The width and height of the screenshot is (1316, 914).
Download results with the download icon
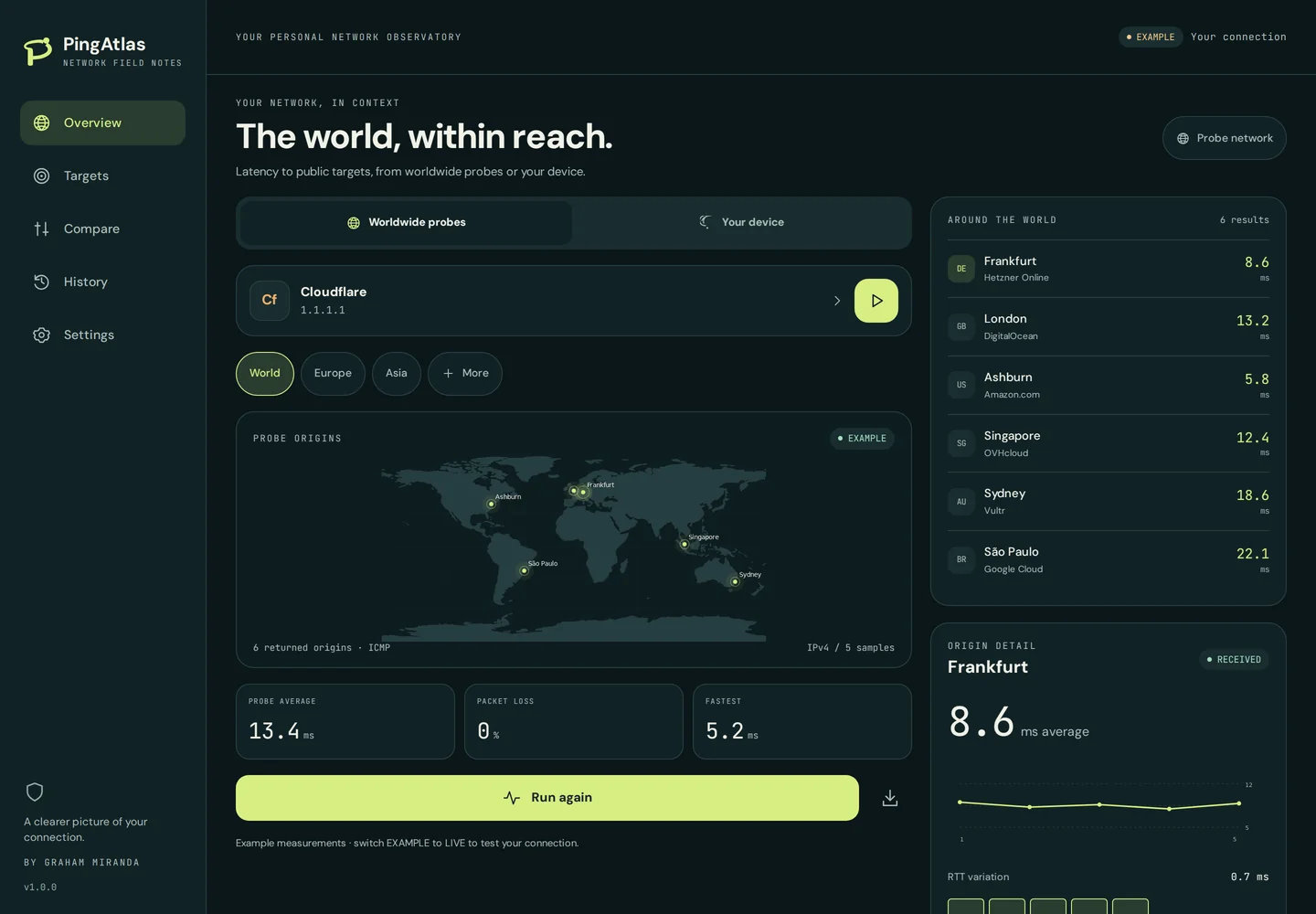tap(890, 798)
